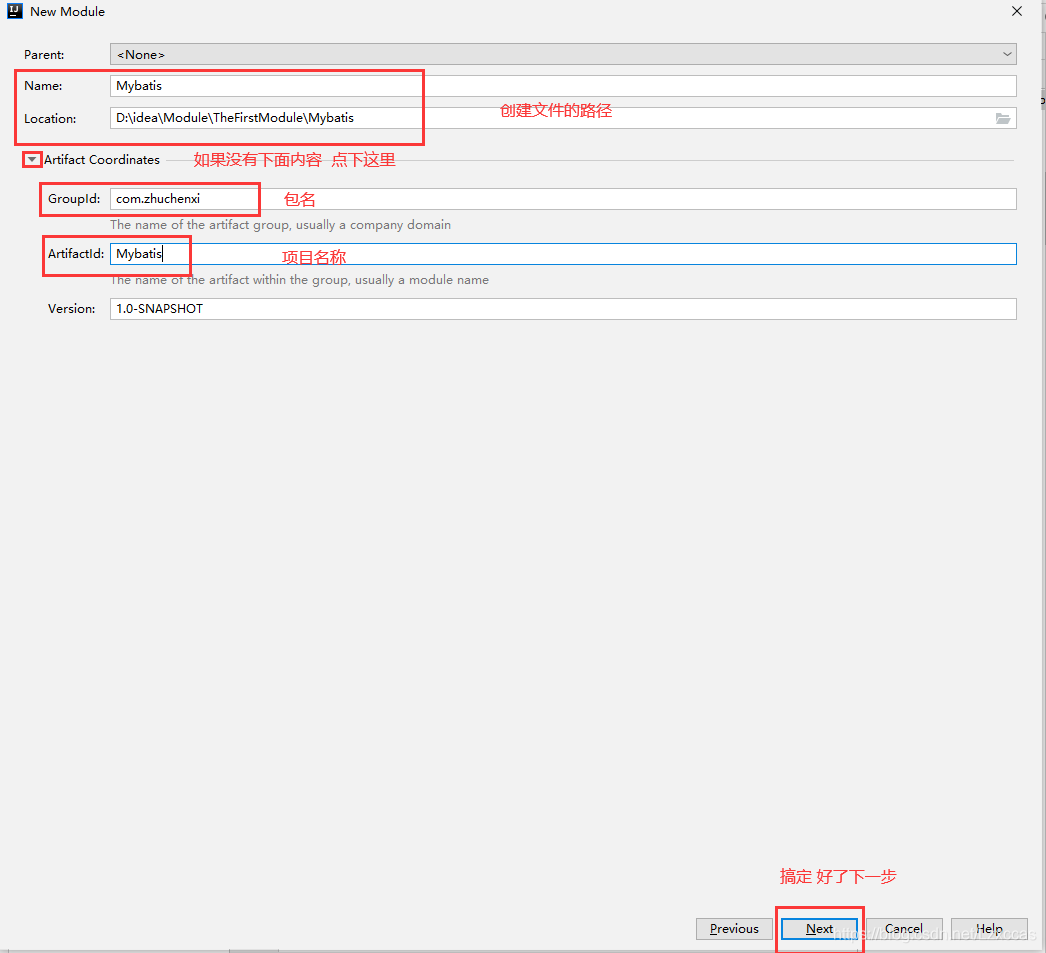Click the Version label
1046x953 pixels.
coord(71,309)
